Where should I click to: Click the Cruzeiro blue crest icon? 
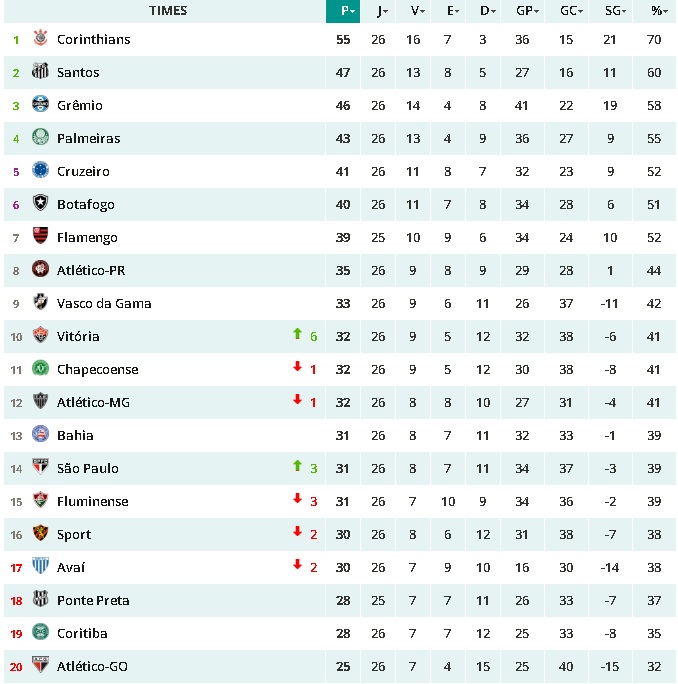pos(41,171)
